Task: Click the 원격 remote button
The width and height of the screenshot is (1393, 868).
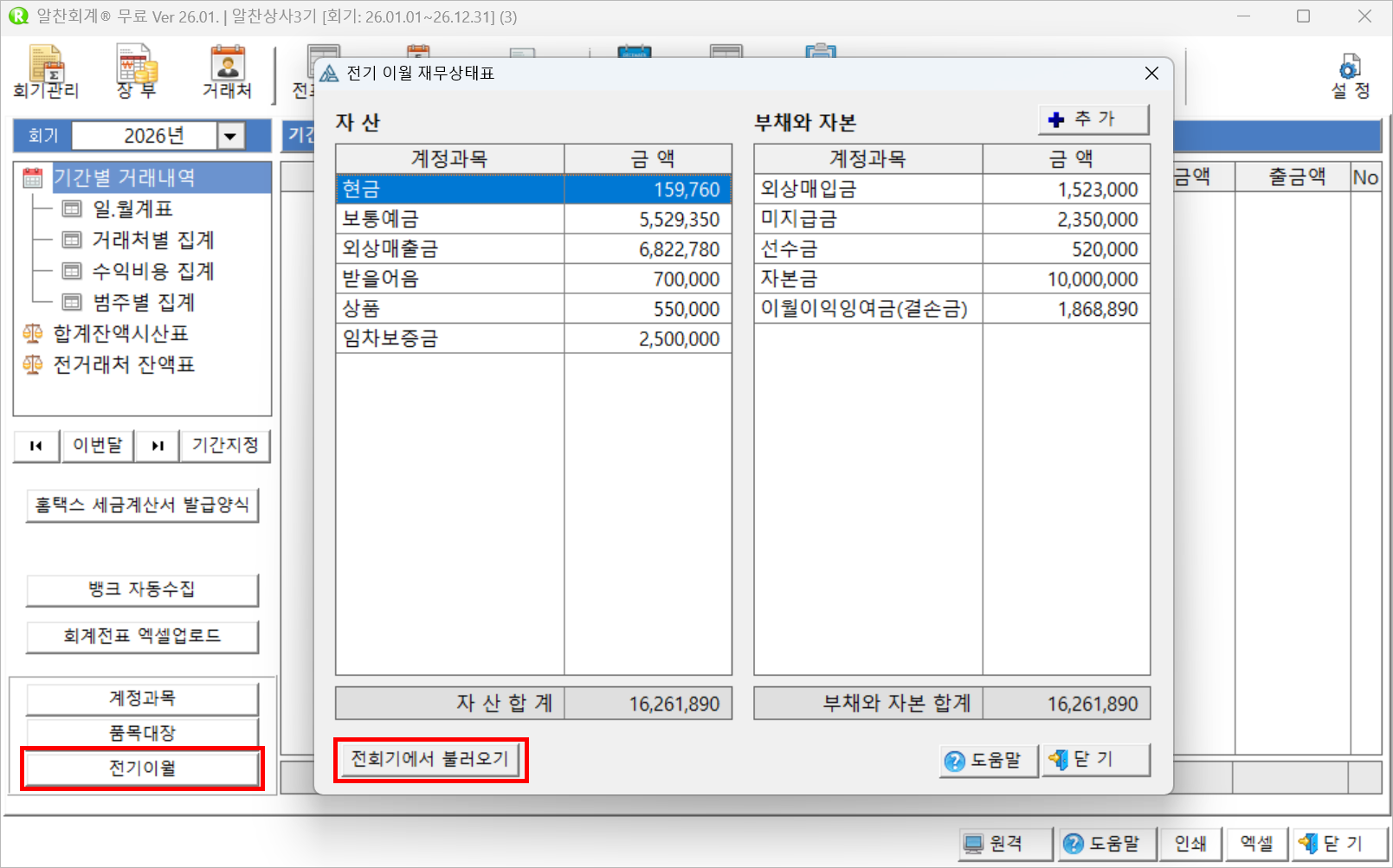Action: 1005,843
